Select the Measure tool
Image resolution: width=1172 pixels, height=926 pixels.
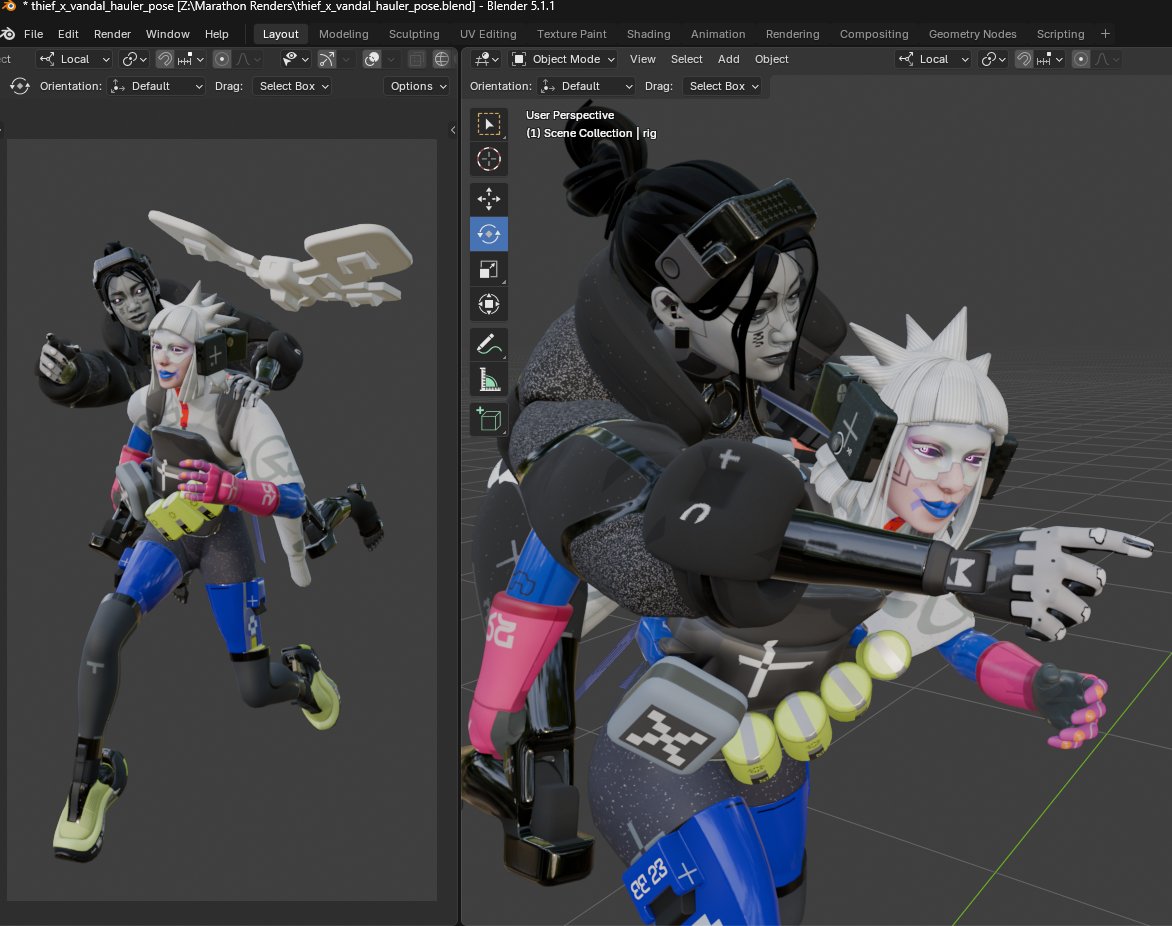[489, 380]
